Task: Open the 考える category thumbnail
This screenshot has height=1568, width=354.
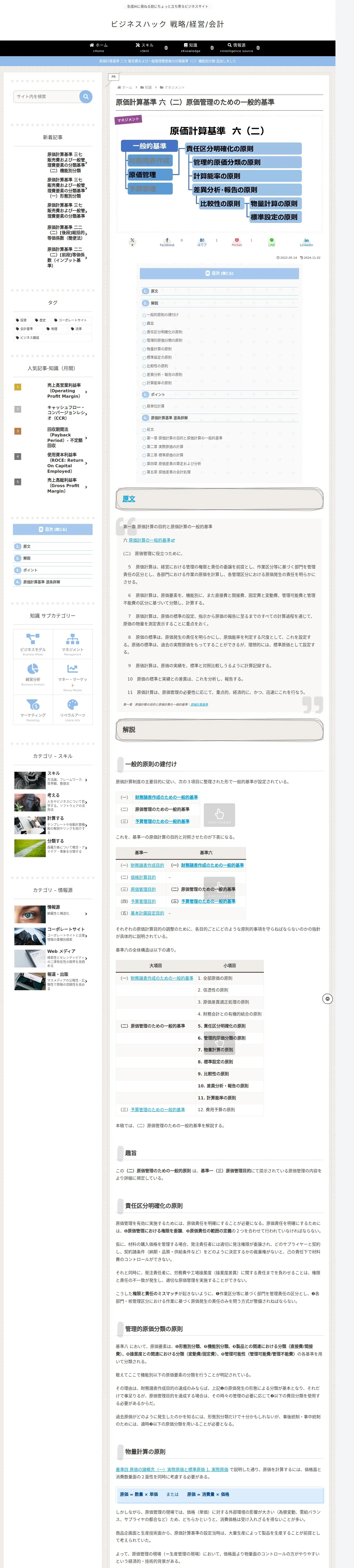Action: [30, 802]
